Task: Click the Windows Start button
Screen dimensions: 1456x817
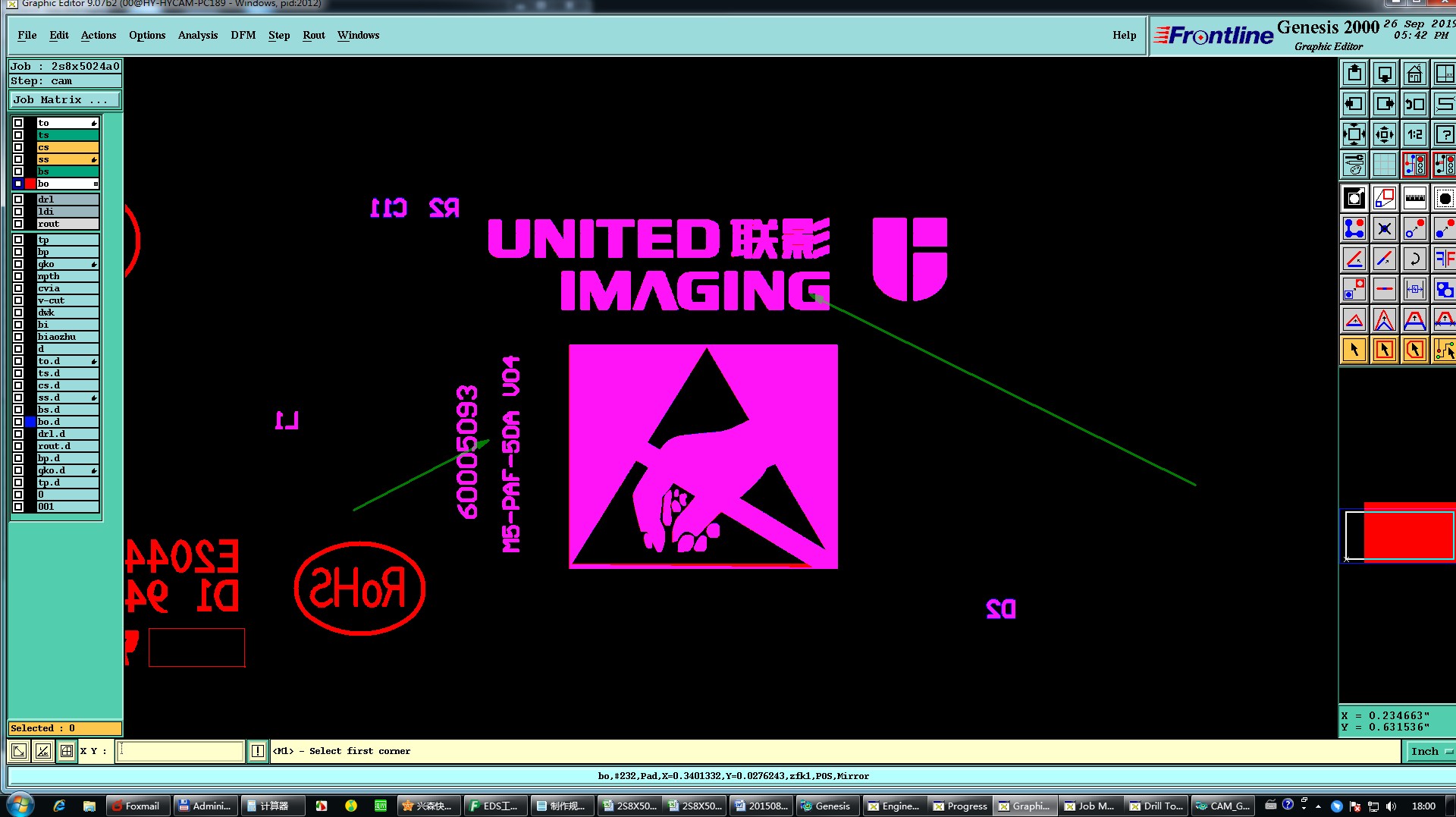Action: (20, 805)
